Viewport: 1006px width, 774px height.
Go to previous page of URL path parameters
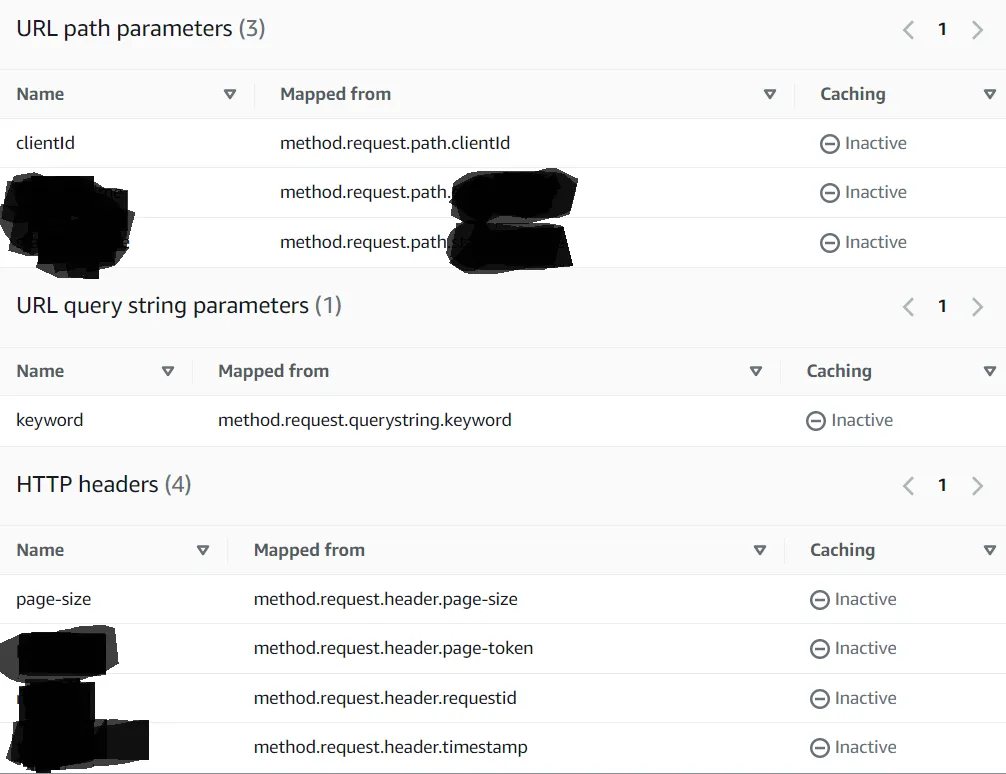coord(908,30)
